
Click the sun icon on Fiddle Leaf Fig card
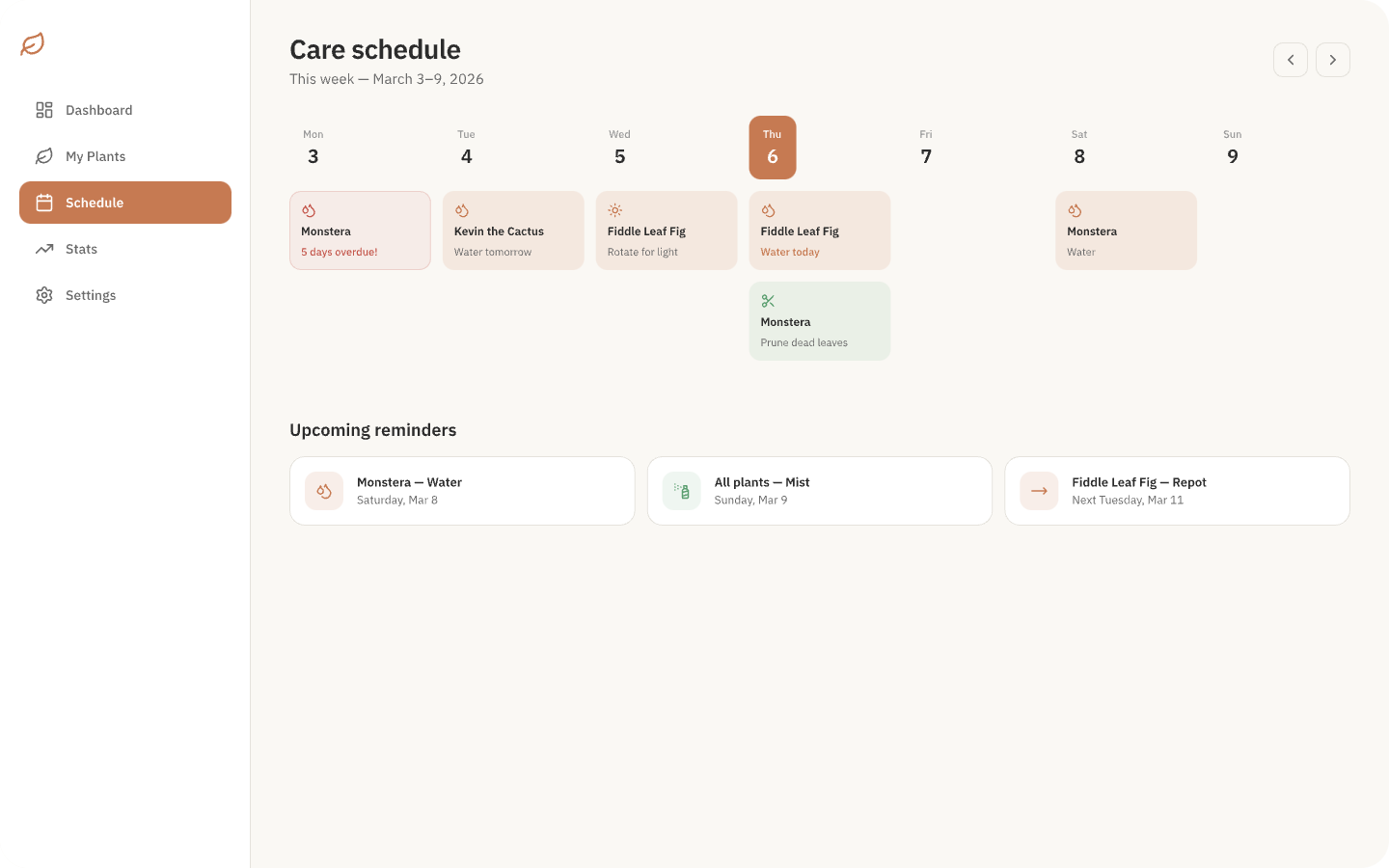click(x=614, y=210)
